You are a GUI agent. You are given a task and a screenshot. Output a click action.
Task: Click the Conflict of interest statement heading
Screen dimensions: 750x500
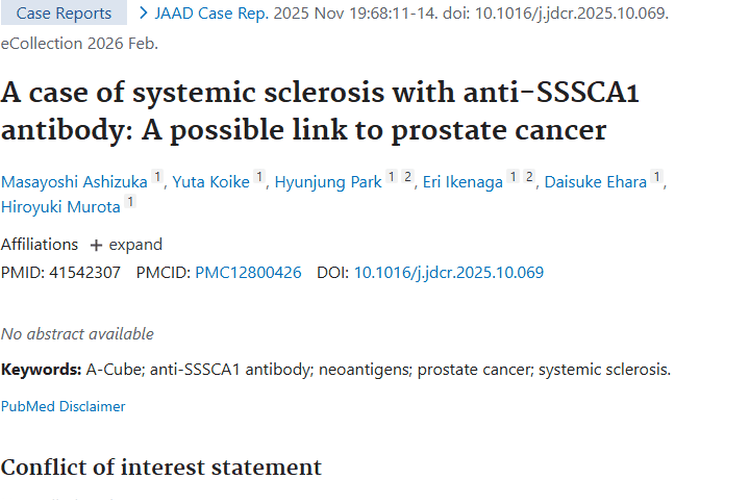[161, 467]
